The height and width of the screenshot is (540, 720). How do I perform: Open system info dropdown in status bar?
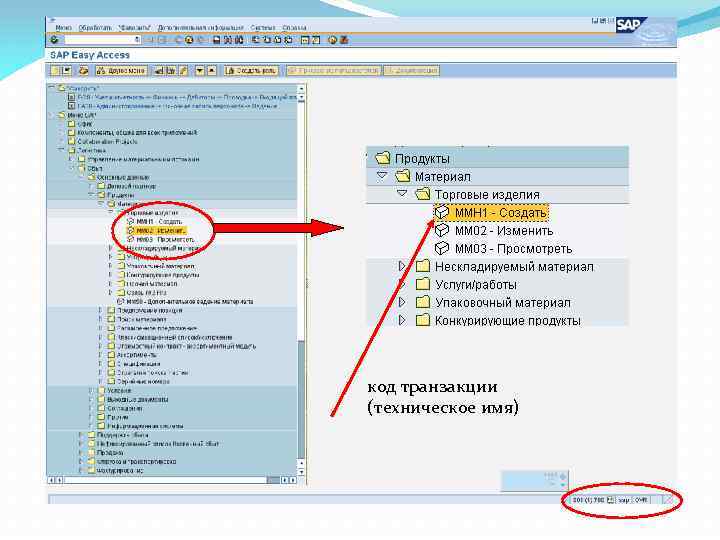click(611, 500)
